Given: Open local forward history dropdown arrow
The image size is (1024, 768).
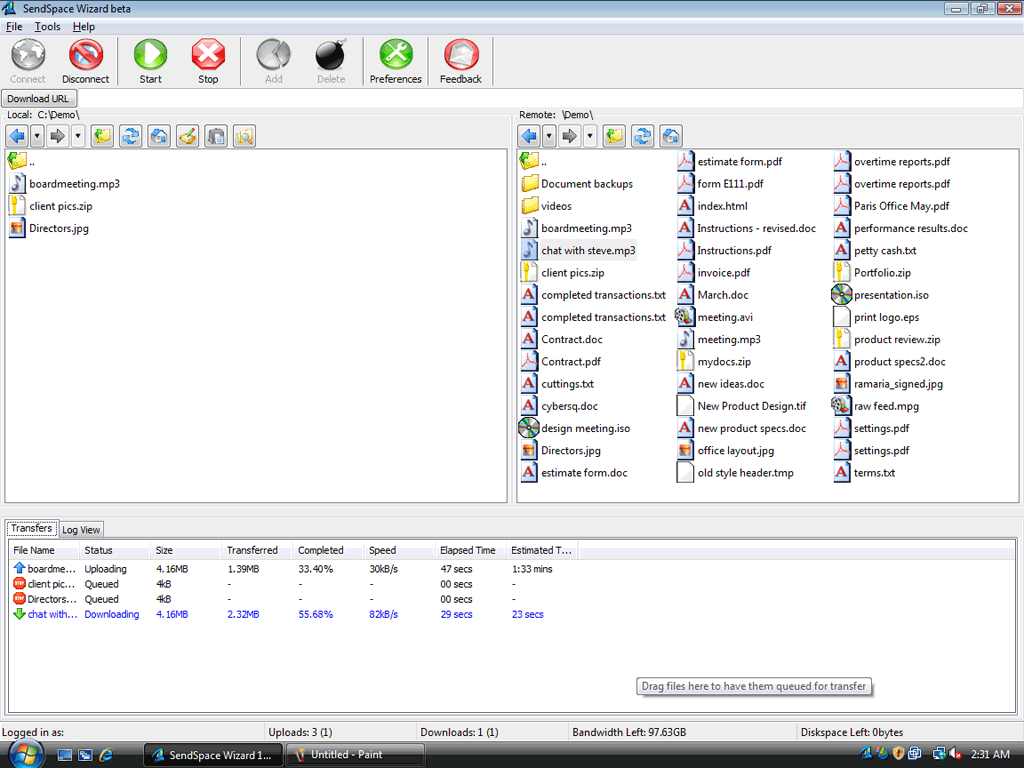Looking at the screenshot, I should (78, 136).
